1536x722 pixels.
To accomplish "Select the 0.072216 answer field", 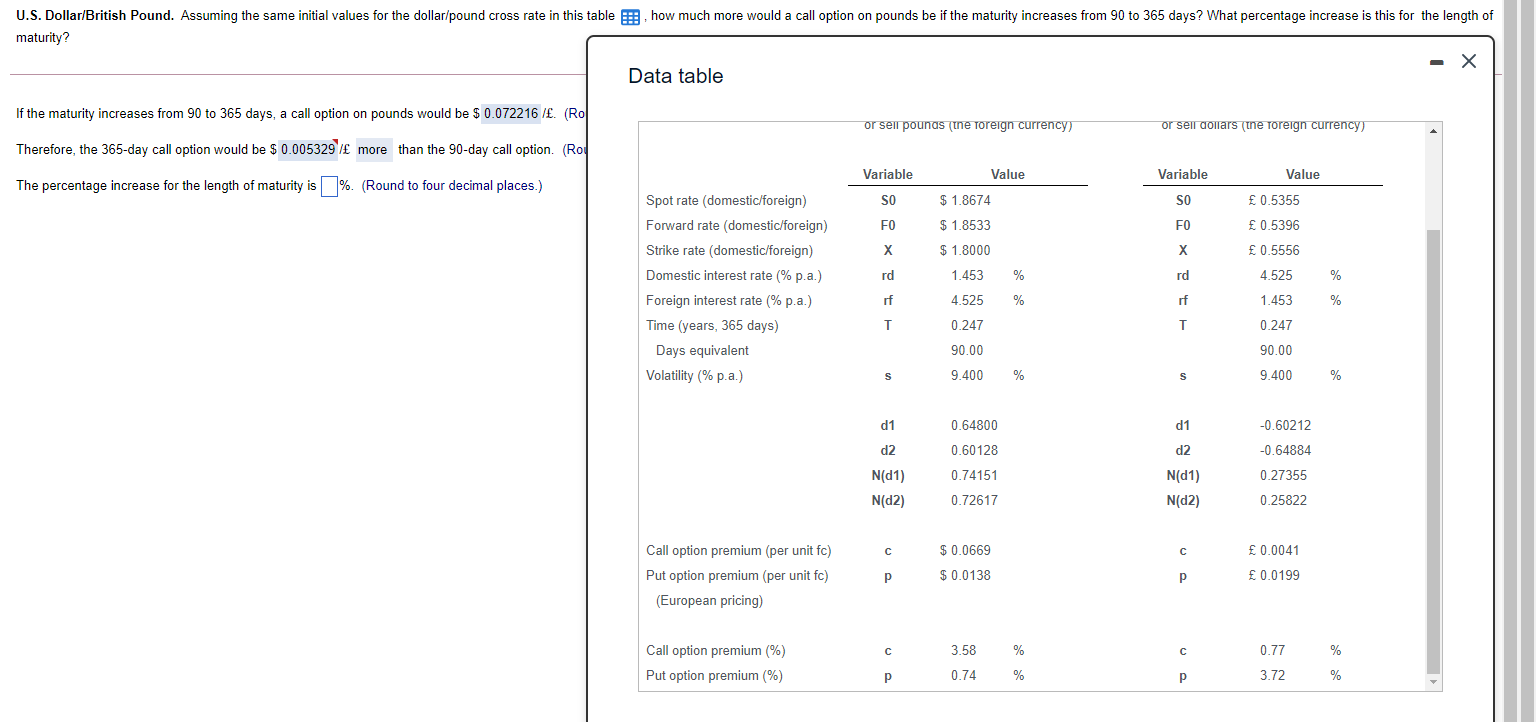I will 512,113.
